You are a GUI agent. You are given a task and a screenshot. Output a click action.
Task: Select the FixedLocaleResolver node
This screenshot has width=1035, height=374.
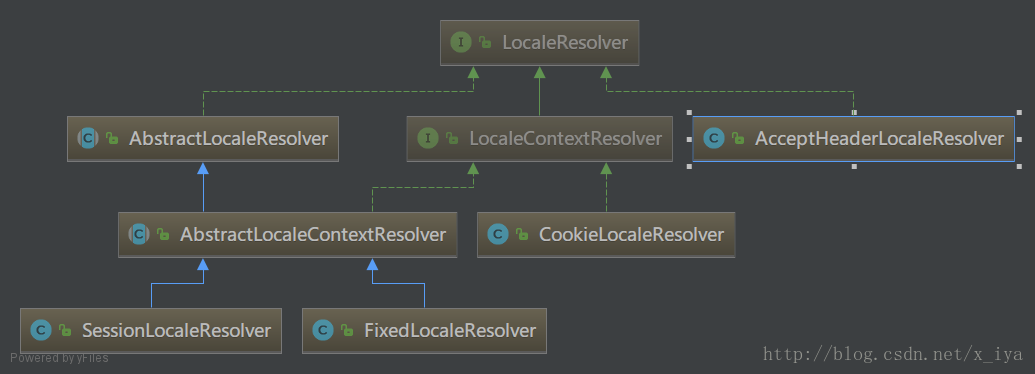[424, 330]
